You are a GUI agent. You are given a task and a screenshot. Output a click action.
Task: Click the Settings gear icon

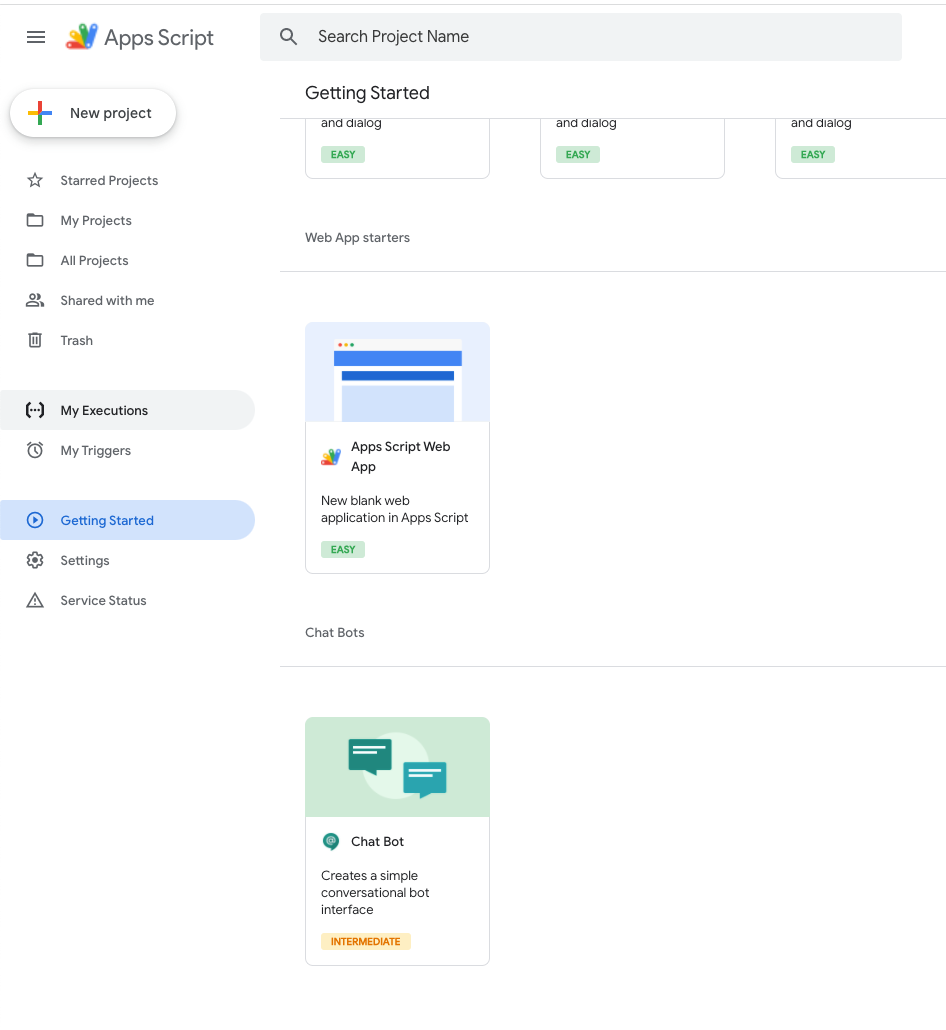click(35, 560)
